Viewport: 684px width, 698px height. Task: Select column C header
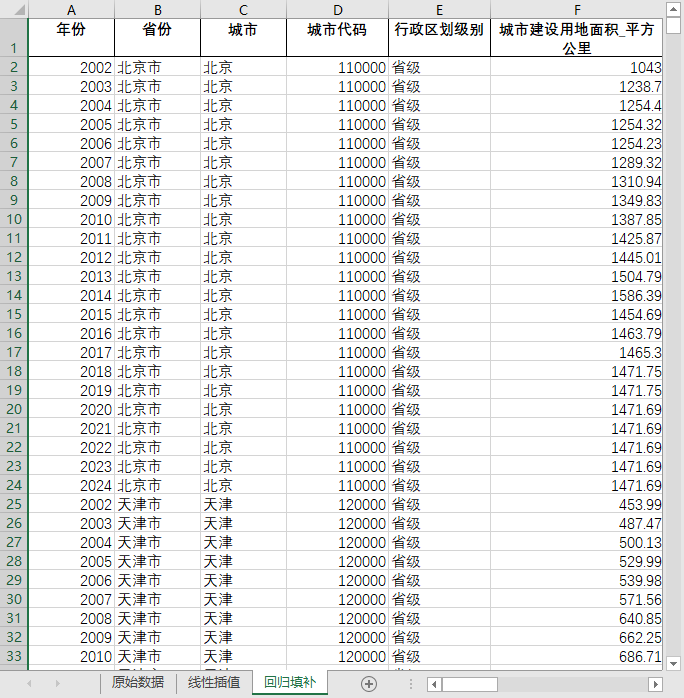(243, 9)
